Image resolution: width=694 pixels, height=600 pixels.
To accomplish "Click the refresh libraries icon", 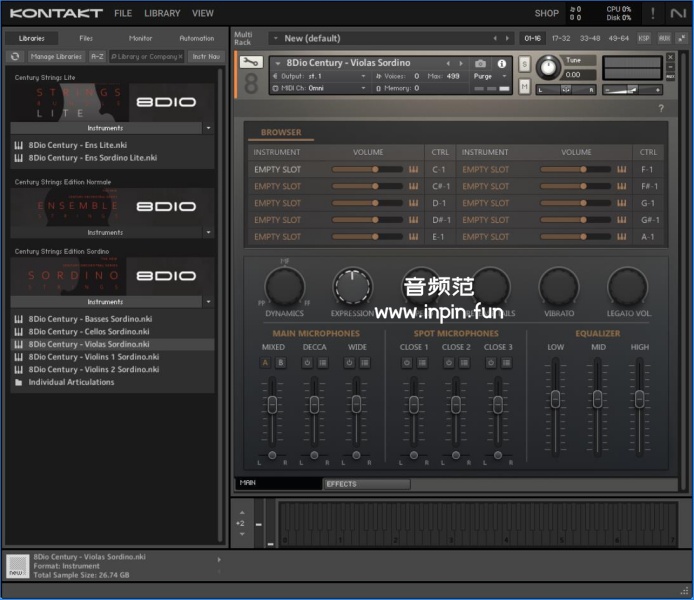I will [16, 57].
